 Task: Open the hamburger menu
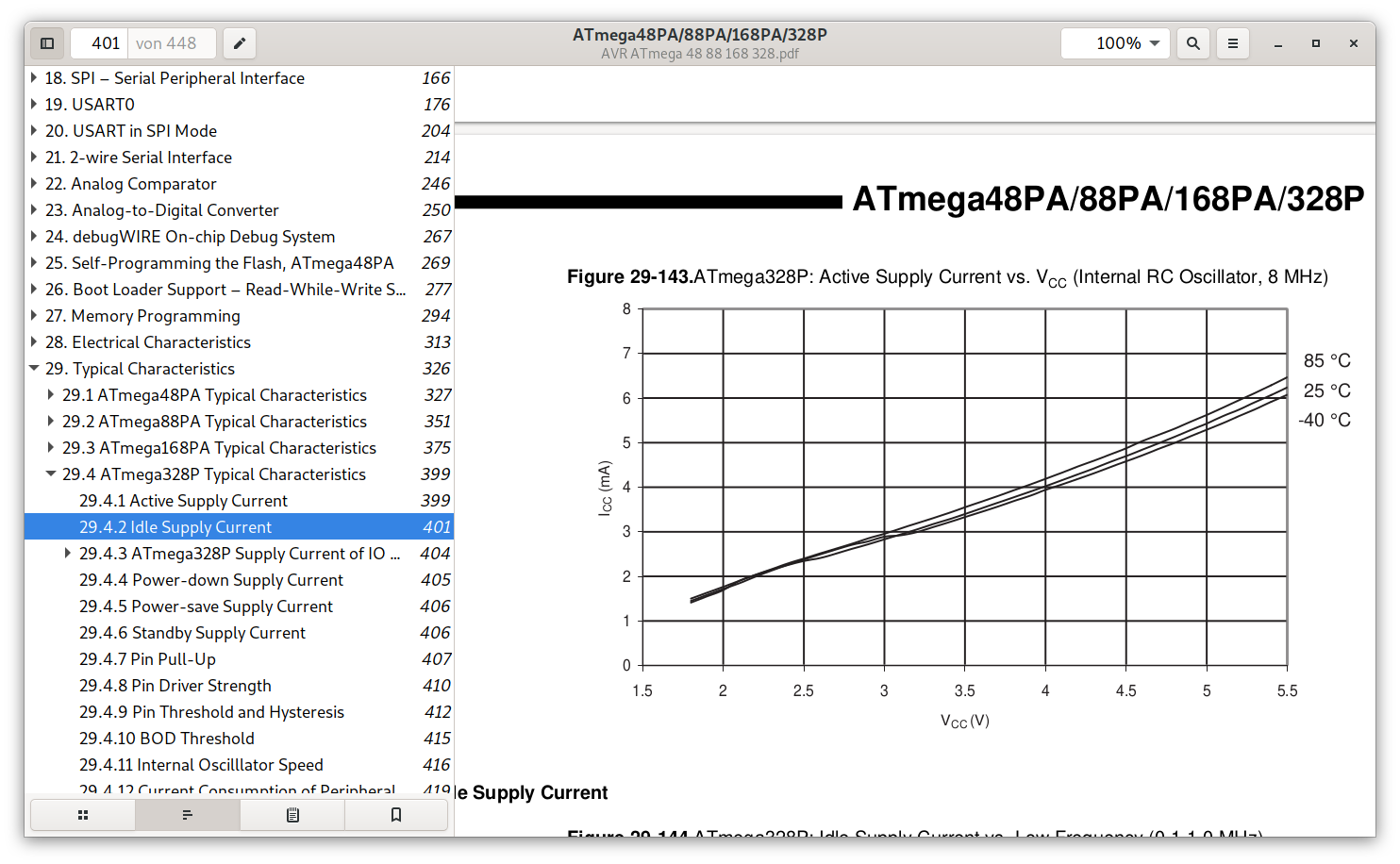coord(1232,43)
